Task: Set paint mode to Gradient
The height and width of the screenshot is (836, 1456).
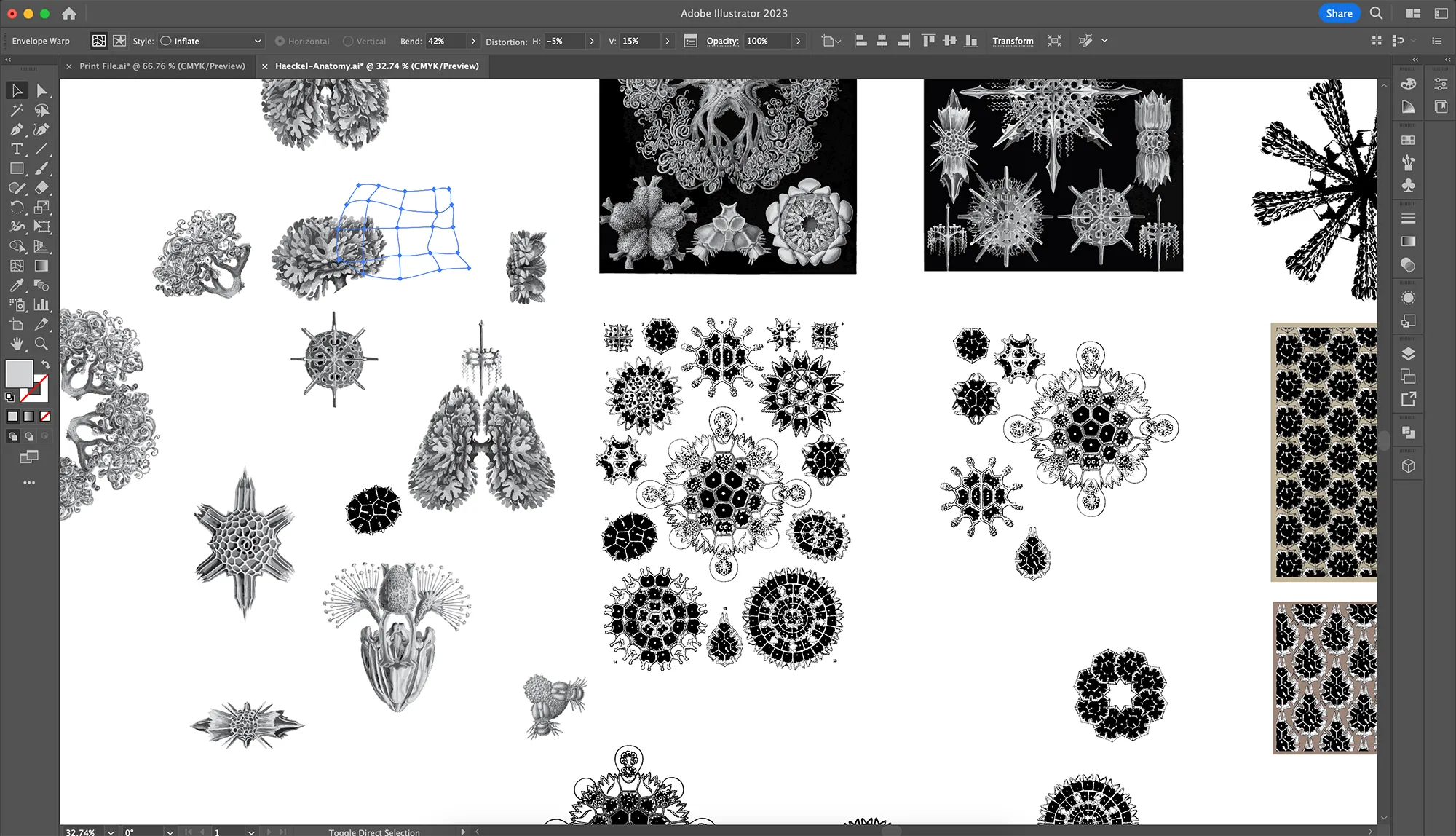Action: click(28, 417)
